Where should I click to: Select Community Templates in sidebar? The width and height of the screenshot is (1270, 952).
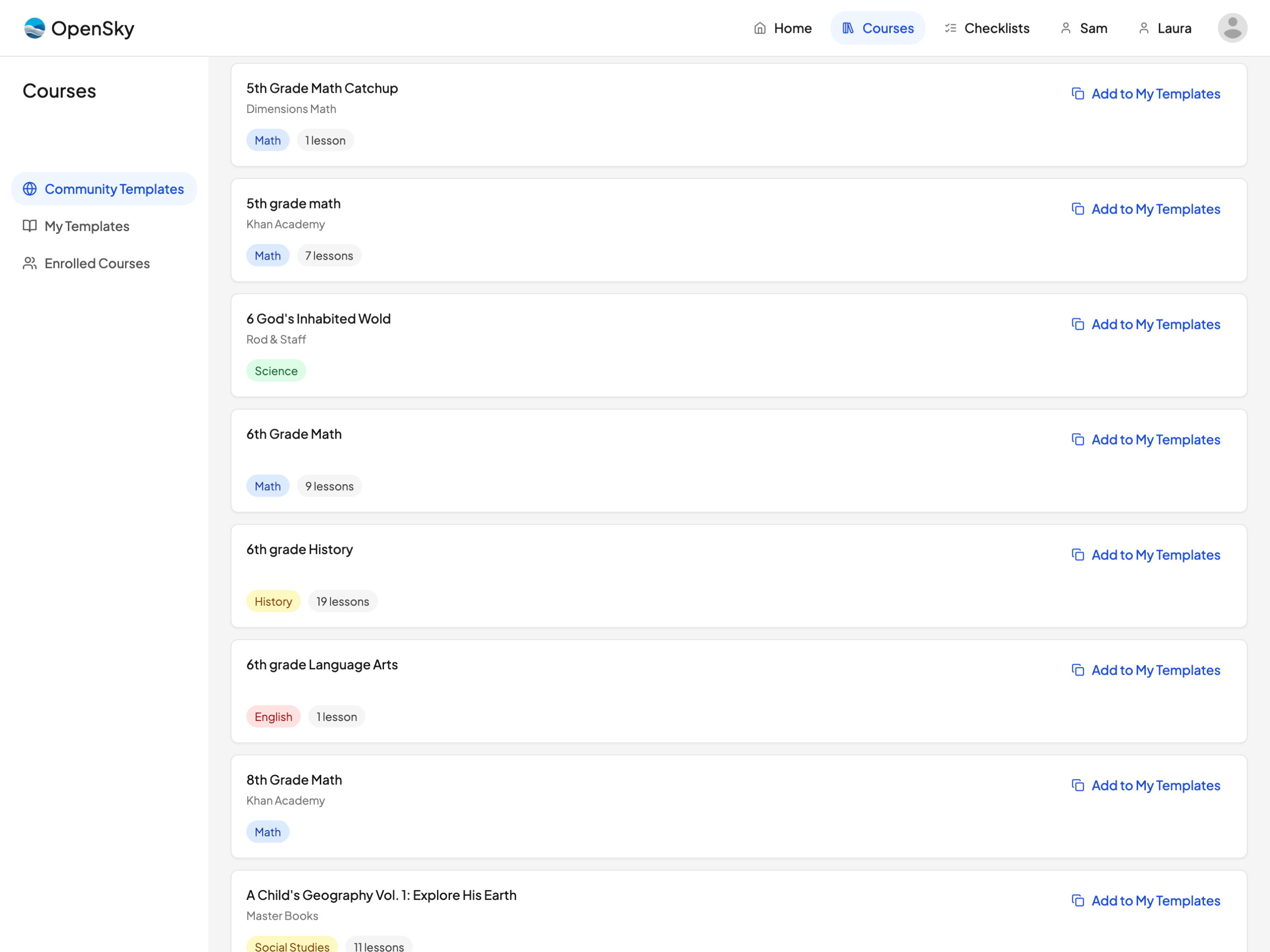[104, 189]
